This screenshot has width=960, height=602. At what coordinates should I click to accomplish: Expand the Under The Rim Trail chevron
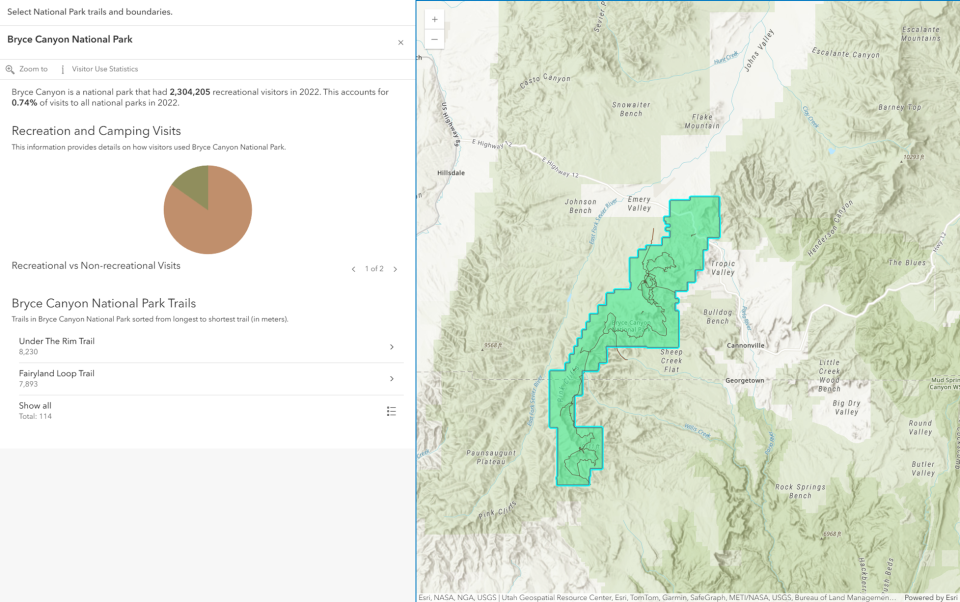[x=391, y=347]
